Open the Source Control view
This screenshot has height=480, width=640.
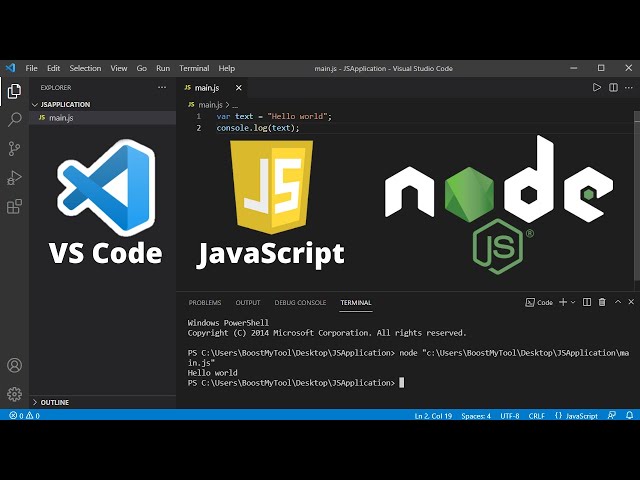(x=14, y=149)
